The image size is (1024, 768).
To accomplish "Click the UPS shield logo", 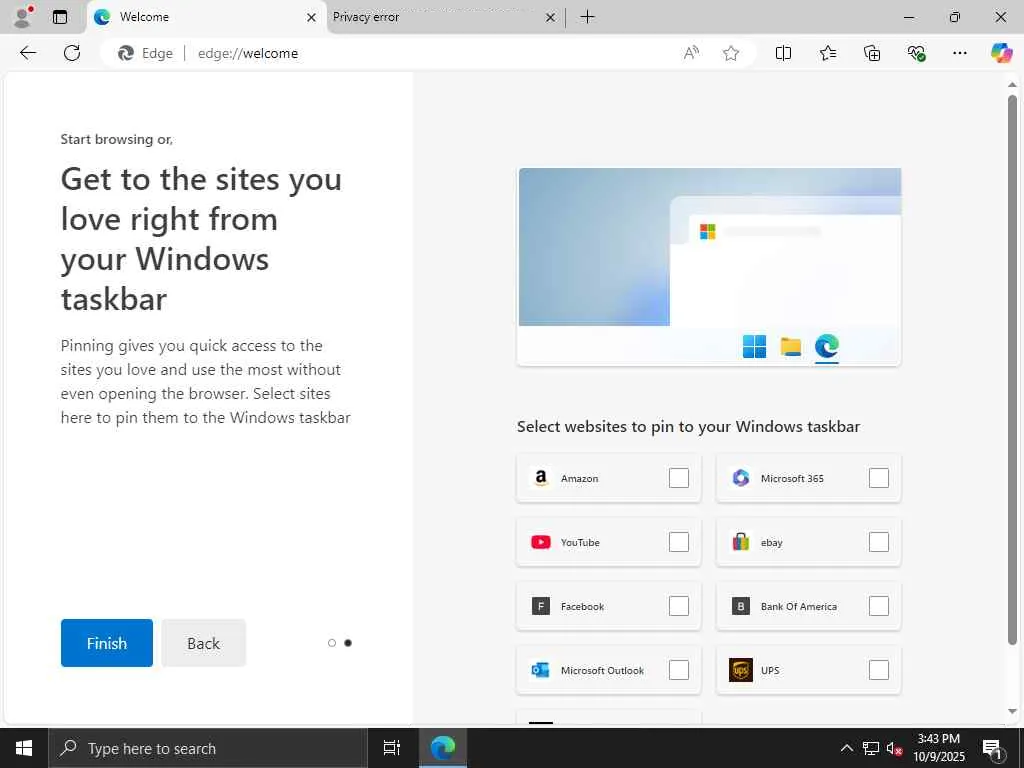I will (741, 670).
